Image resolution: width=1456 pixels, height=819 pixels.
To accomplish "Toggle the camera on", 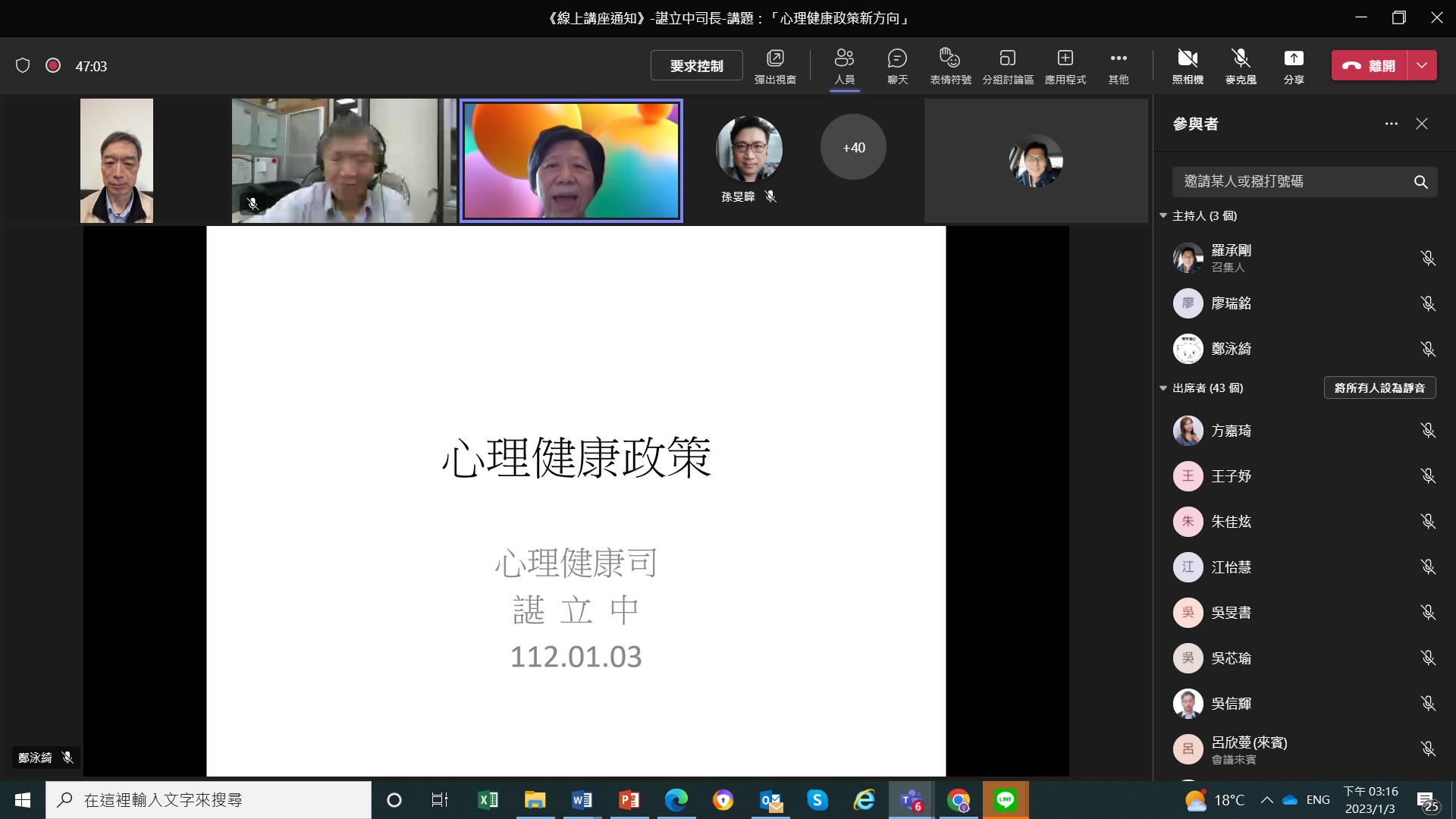I will click(x=1188, y=66).
